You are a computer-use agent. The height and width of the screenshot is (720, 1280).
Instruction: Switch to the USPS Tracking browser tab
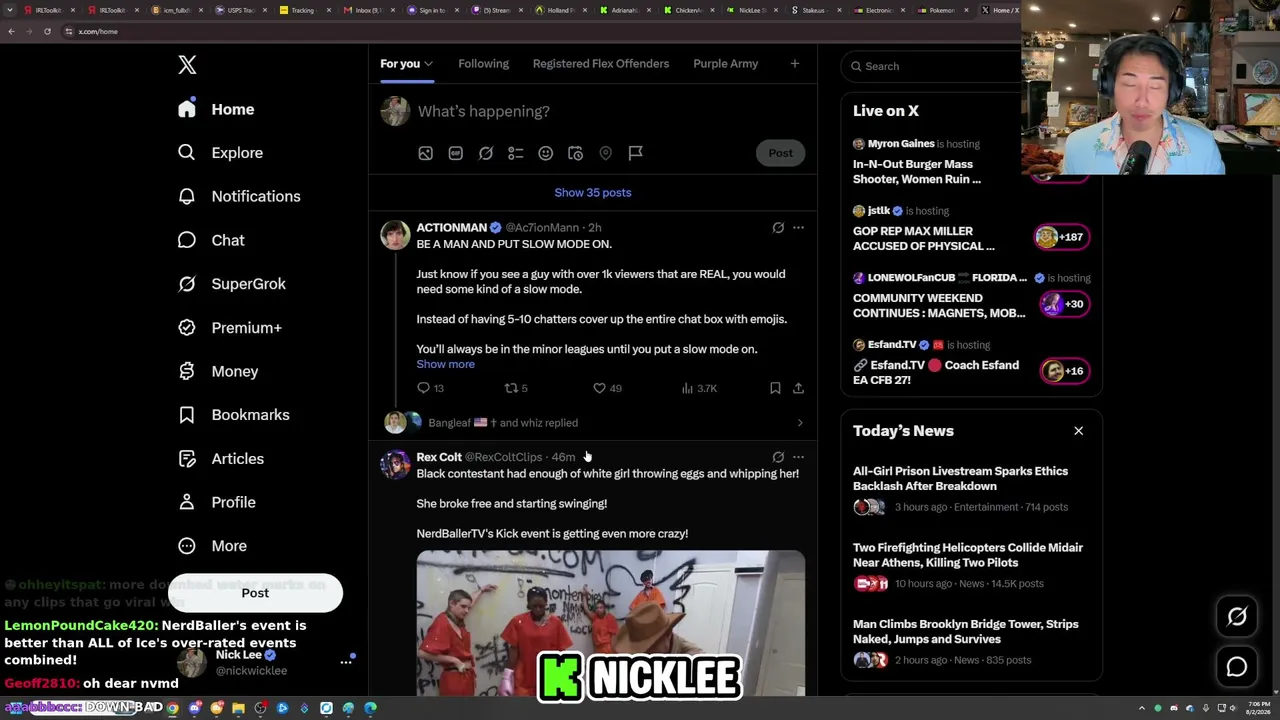pyautogui.click(x=239, y=10)
